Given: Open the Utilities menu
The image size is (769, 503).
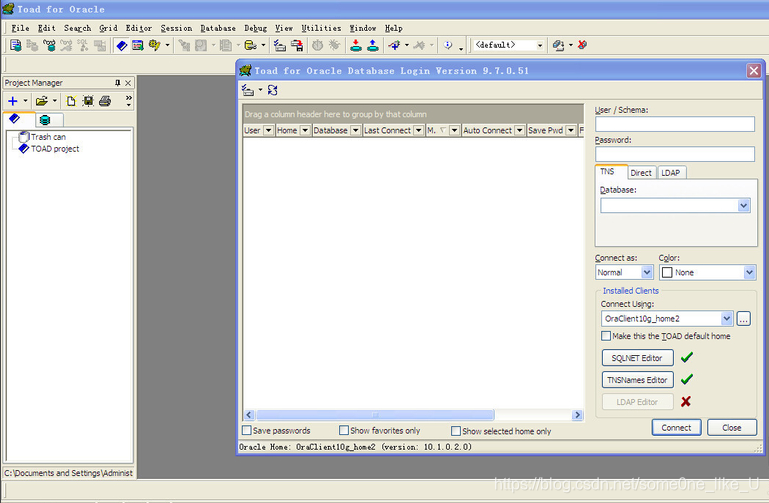Looking at the screenshot, I should click(x=321, y=28).
